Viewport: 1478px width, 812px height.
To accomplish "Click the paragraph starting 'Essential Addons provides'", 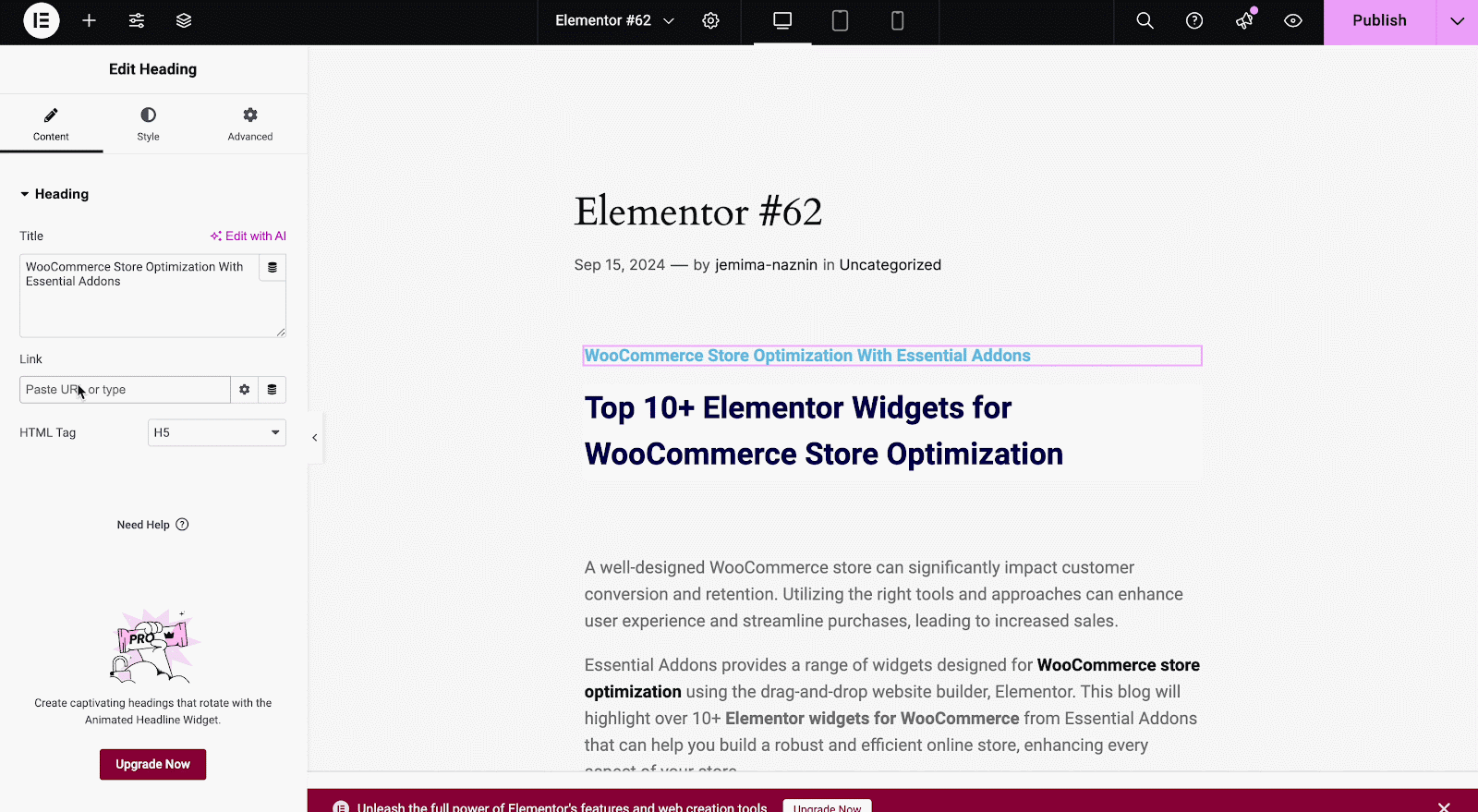I will [x=892, y=718].
